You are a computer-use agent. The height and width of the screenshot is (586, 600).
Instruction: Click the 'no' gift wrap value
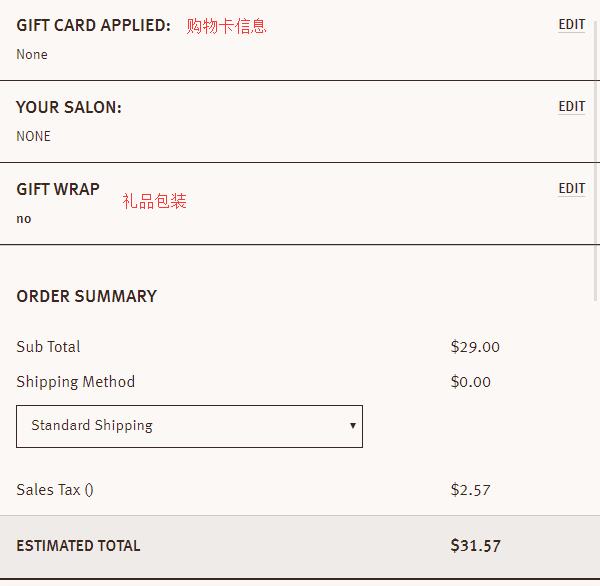24,219
